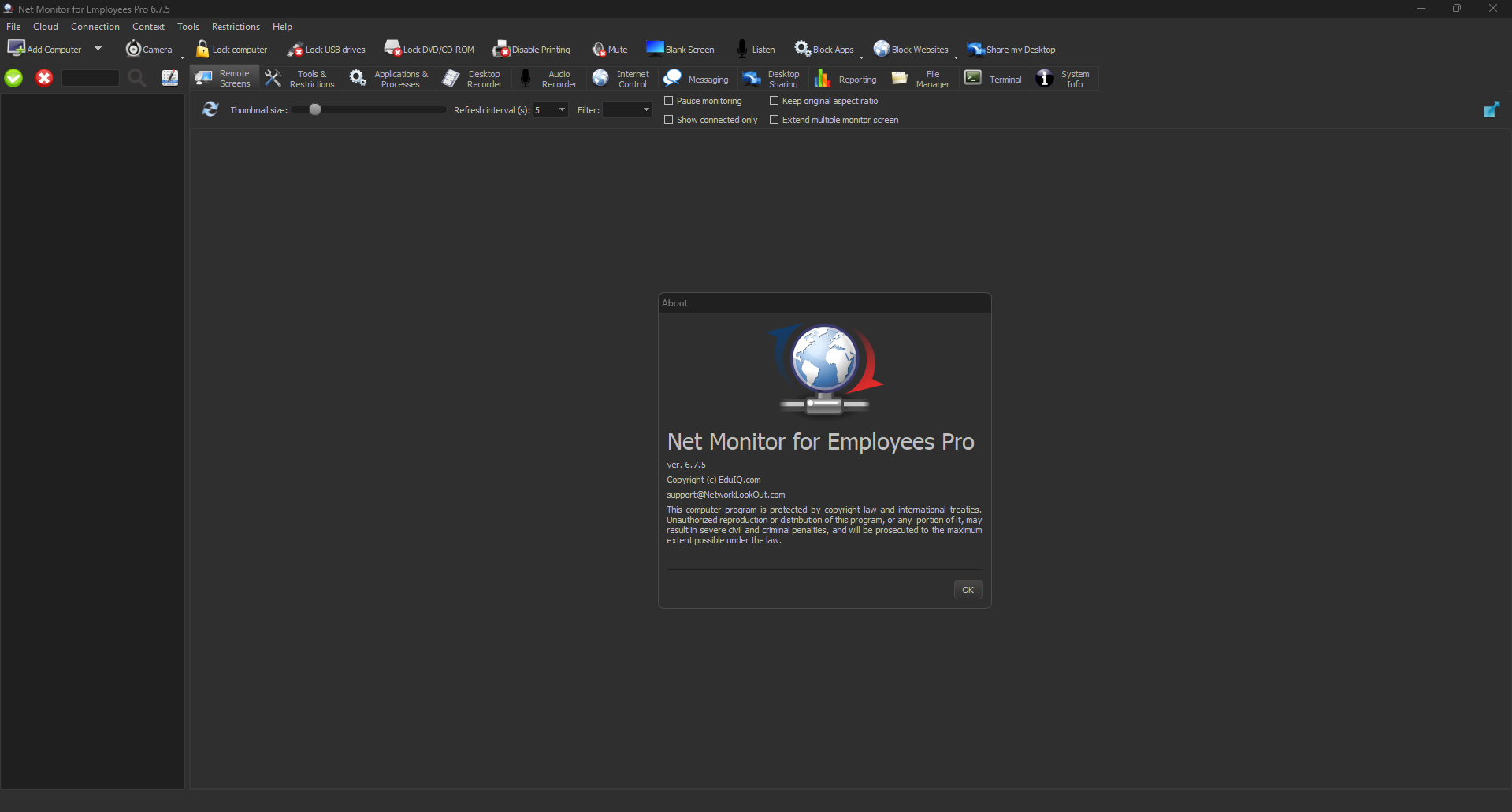The image size is (1512, 812).
Task: Open the Audio Recorder tool
Action: (548, 79)
